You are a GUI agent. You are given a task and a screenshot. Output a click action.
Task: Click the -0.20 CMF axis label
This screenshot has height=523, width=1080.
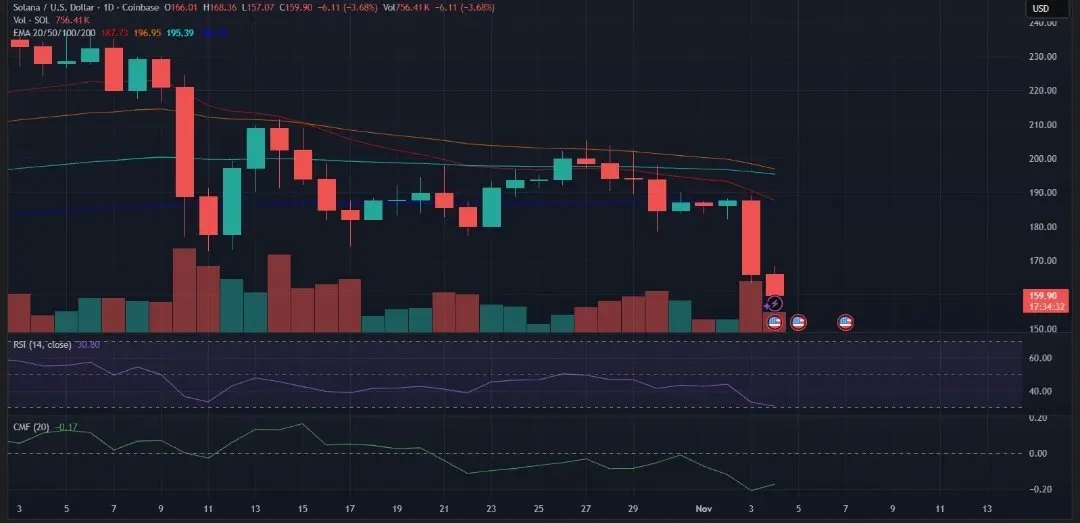(x=1039, y=489)
